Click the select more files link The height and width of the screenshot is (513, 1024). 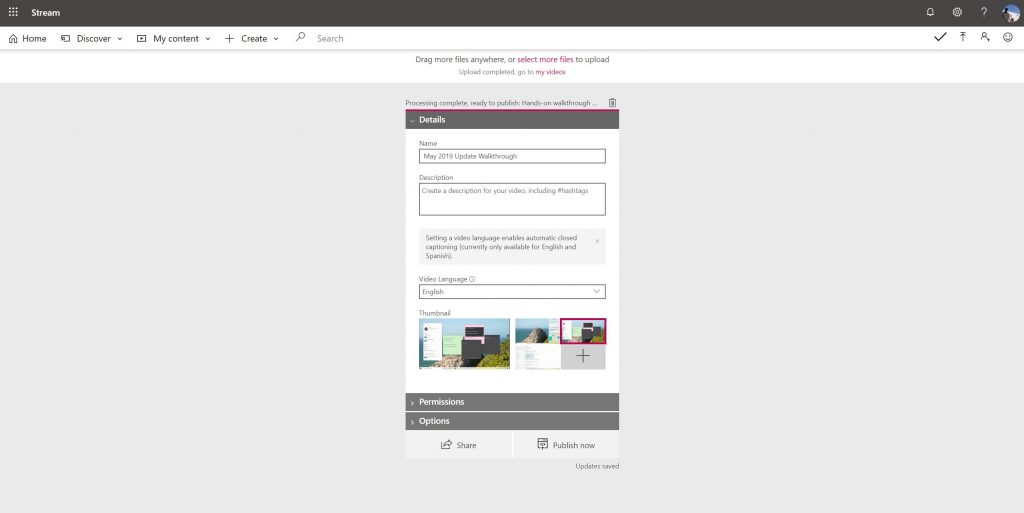click(545, 59)
